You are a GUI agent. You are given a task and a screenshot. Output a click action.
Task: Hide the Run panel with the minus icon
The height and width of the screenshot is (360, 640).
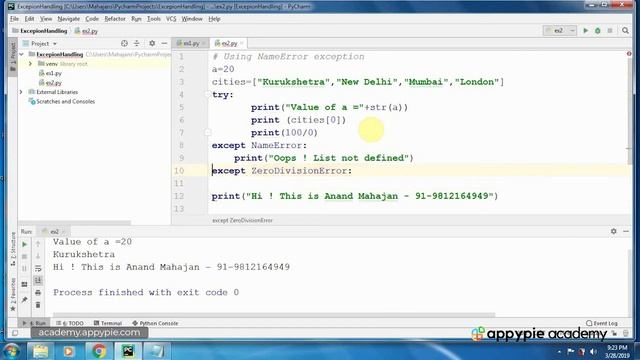click(626, 231)
